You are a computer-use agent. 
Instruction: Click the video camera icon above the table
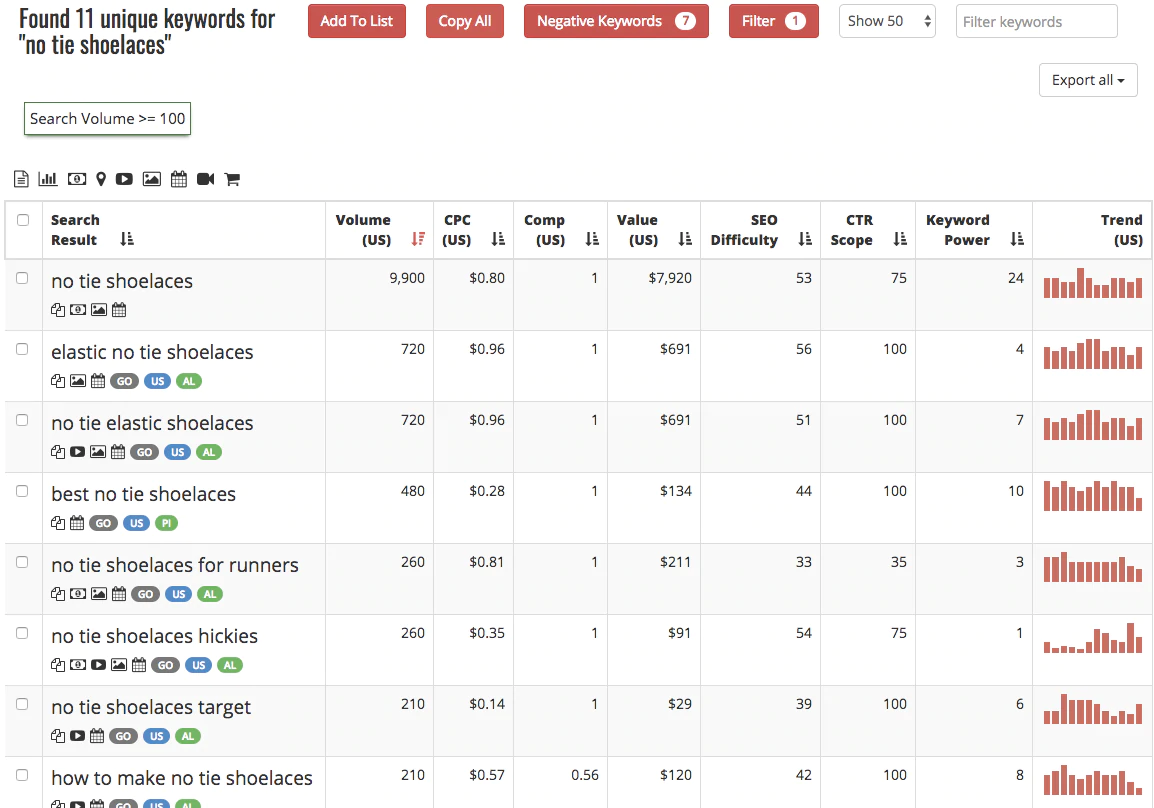tap(205, 179)
